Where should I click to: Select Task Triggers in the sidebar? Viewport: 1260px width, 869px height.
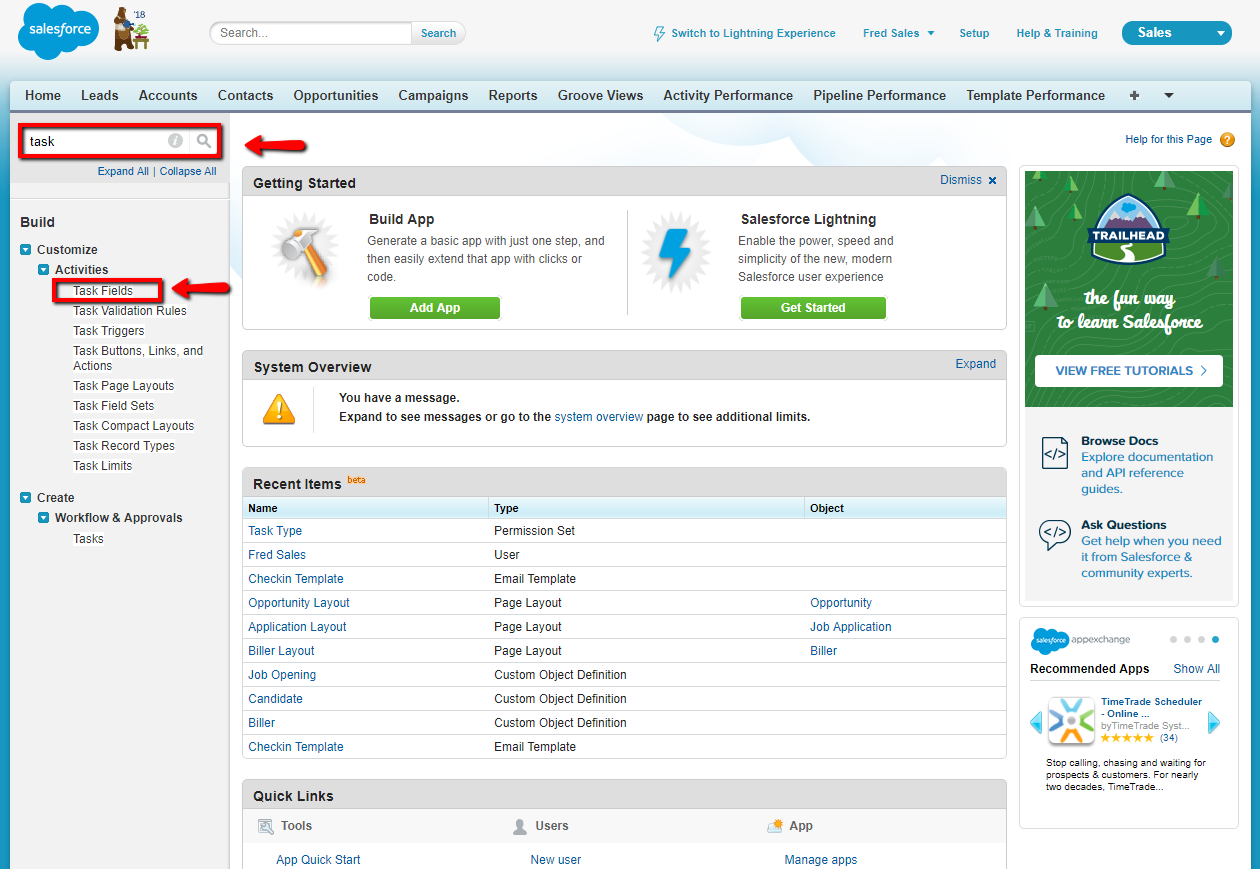coord(109,331)
